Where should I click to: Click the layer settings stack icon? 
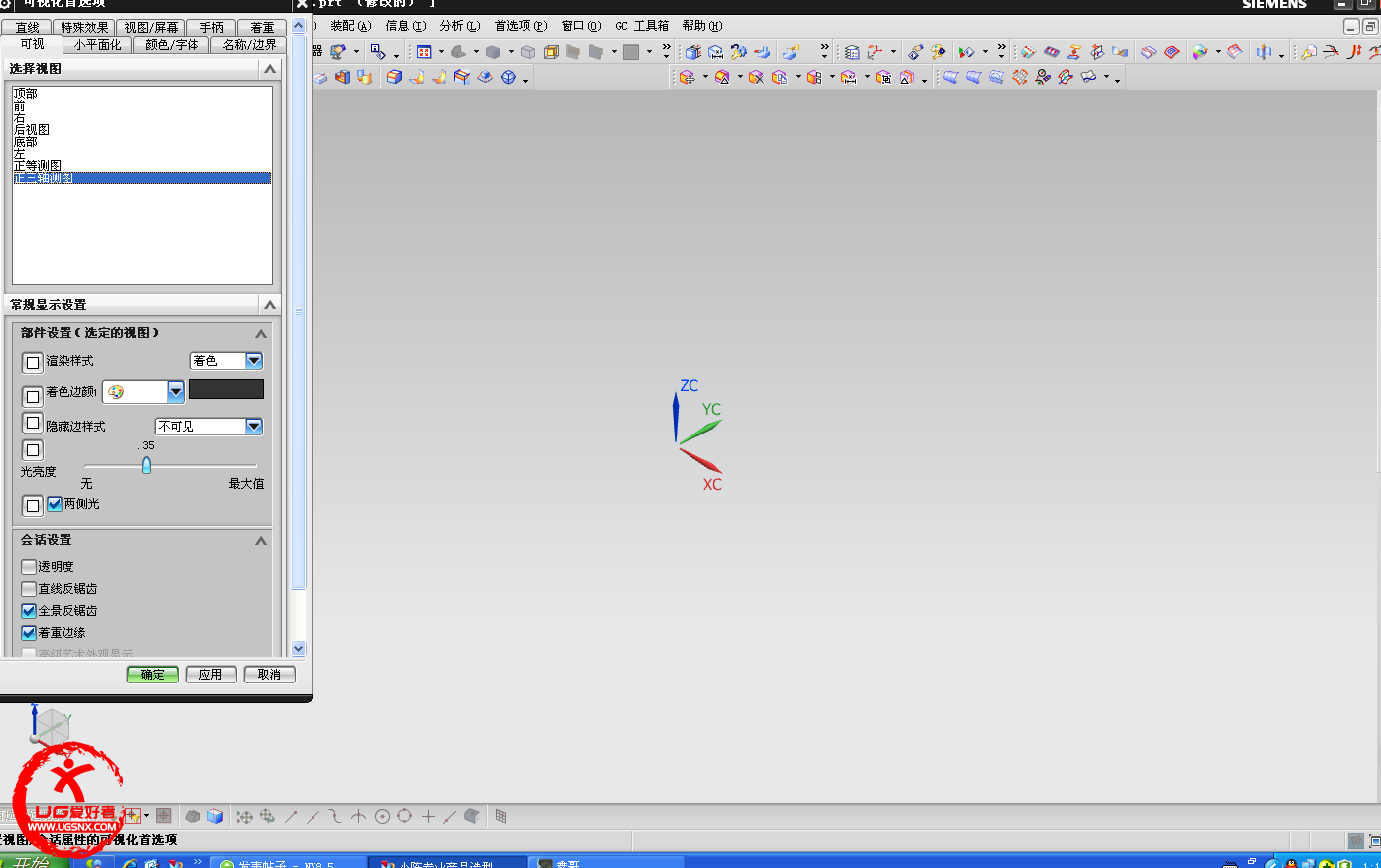(851, 52)
